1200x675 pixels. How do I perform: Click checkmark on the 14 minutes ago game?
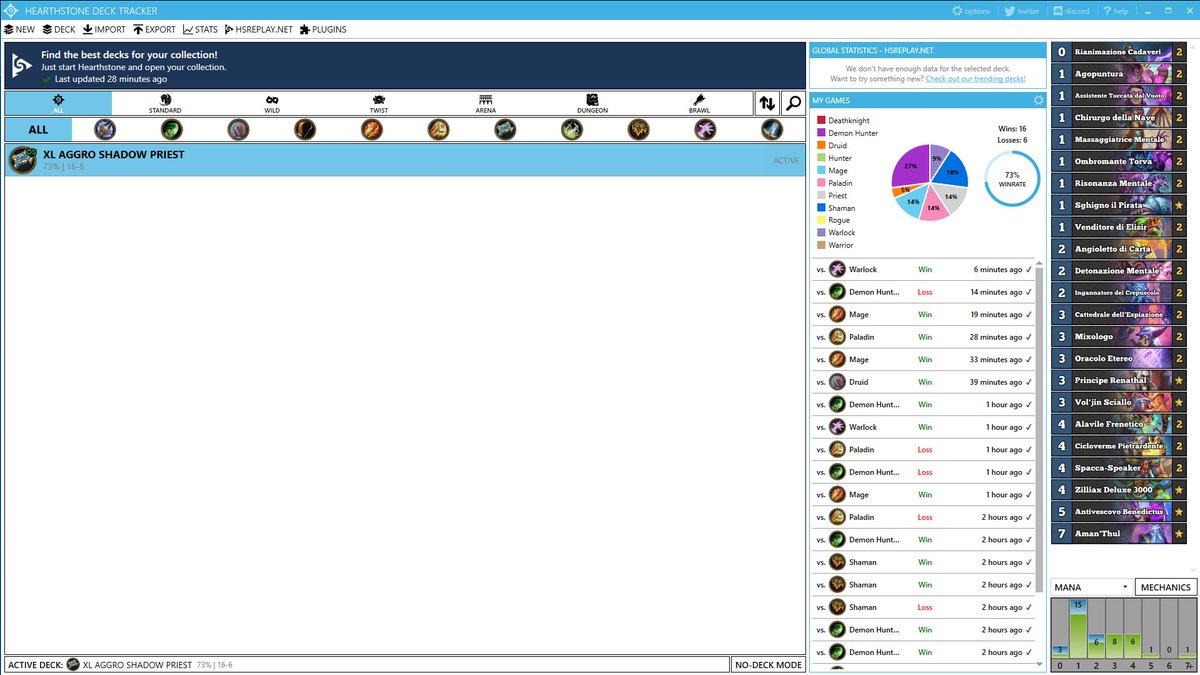tap(1029, 292)
